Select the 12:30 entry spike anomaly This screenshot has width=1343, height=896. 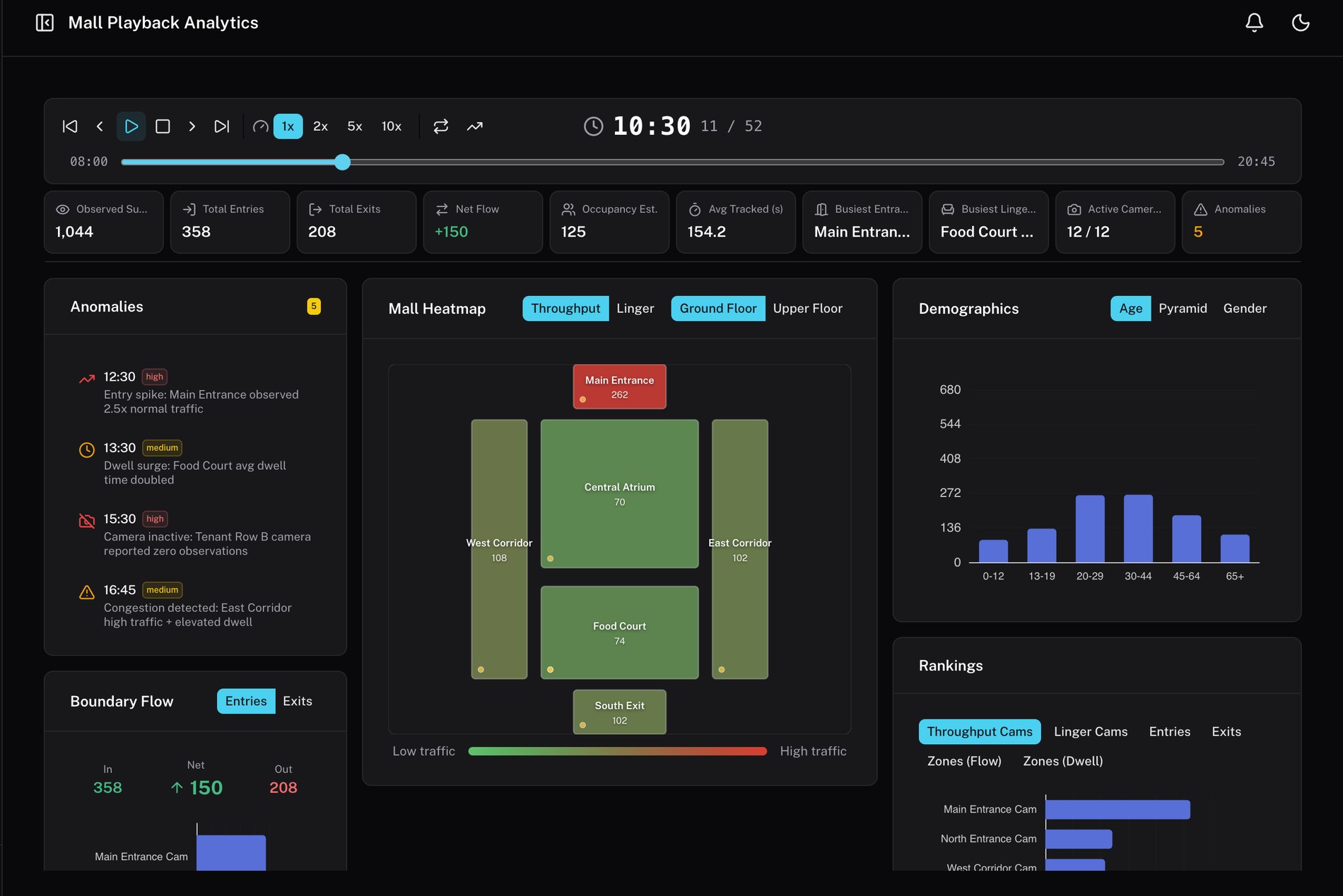(196, 392)
